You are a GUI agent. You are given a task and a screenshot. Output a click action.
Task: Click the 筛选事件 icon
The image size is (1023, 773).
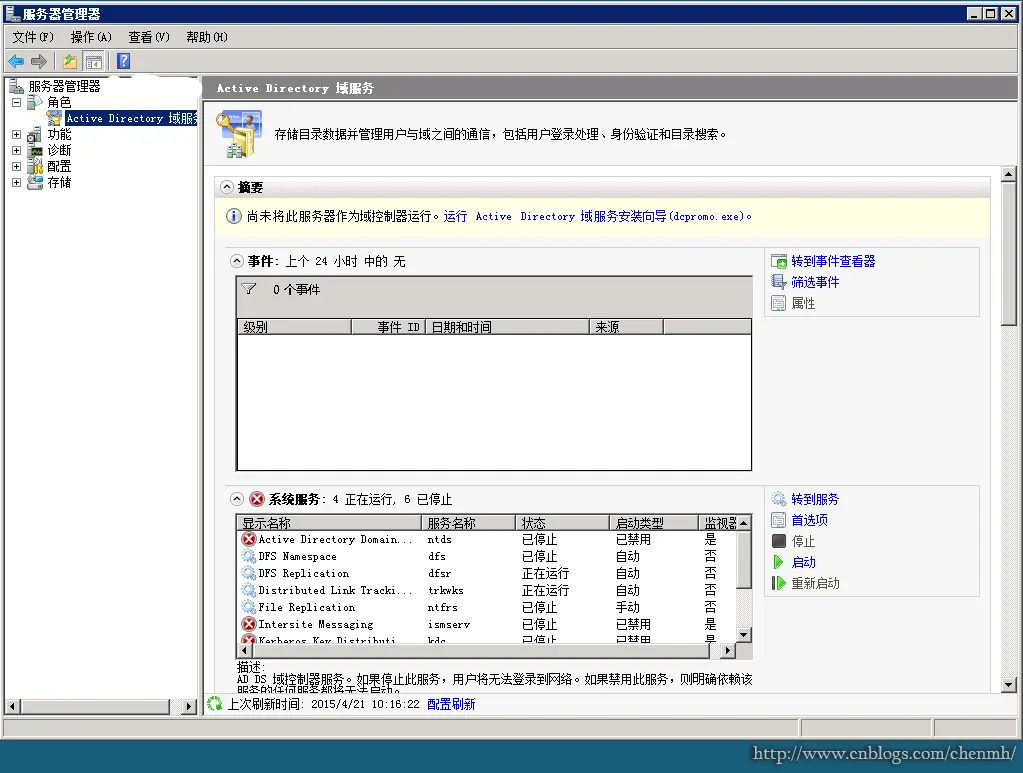coord(778,282)
